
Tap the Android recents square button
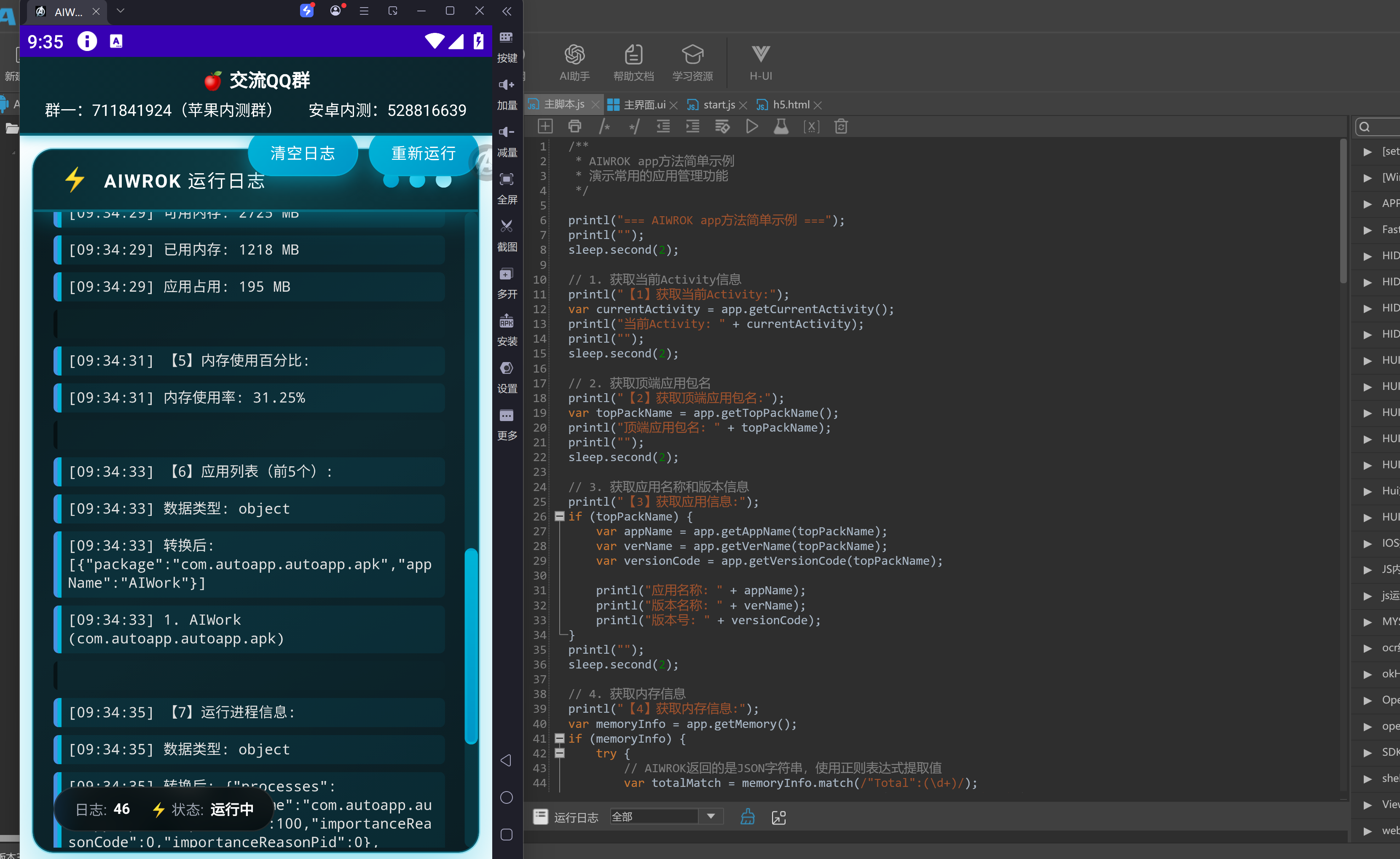click(506, 834)
